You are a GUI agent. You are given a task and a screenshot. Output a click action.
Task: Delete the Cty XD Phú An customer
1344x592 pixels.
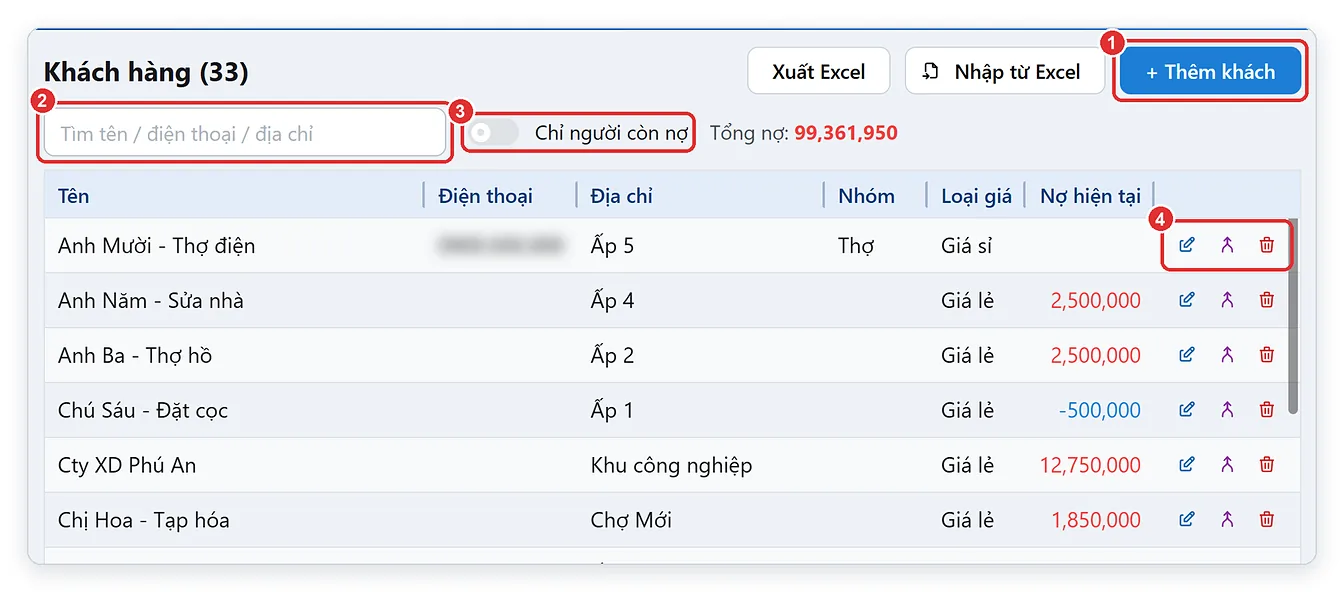pos(1267,465)
